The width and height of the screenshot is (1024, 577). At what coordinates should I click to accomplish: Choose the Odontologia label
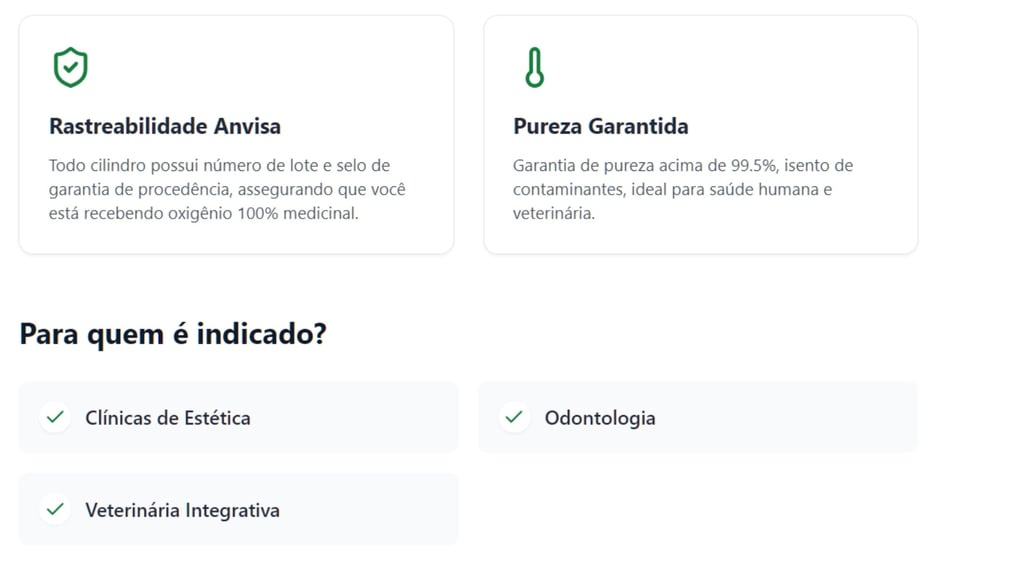[600, 418]
